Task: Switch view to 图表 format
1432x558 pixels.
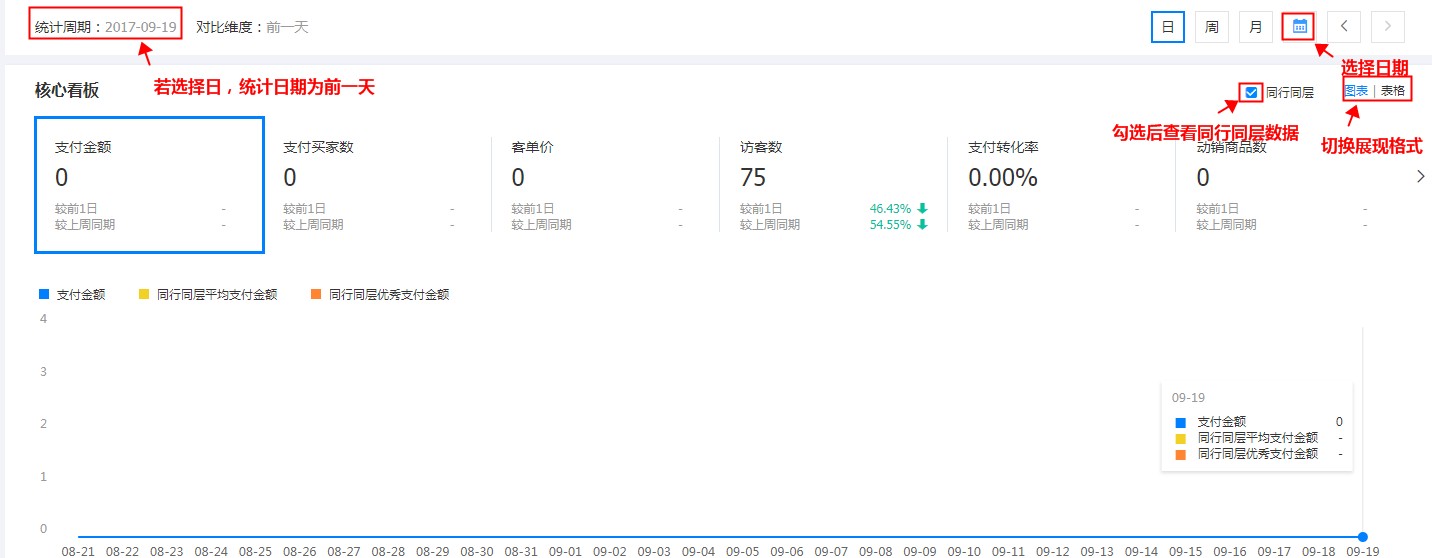Action: point(1357,90)
